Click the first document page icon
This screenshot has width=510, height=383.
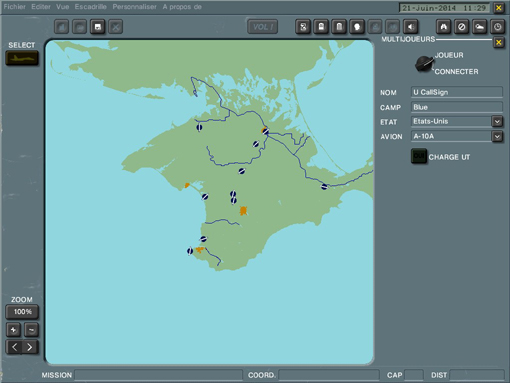[321, 27]
